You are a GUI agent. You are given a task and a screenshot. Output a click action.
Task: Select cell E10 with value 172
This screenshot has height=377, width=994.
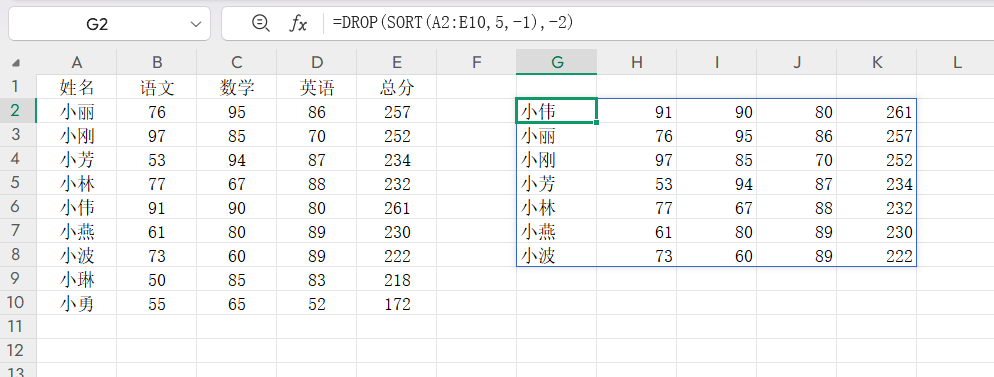coord(397,303)
